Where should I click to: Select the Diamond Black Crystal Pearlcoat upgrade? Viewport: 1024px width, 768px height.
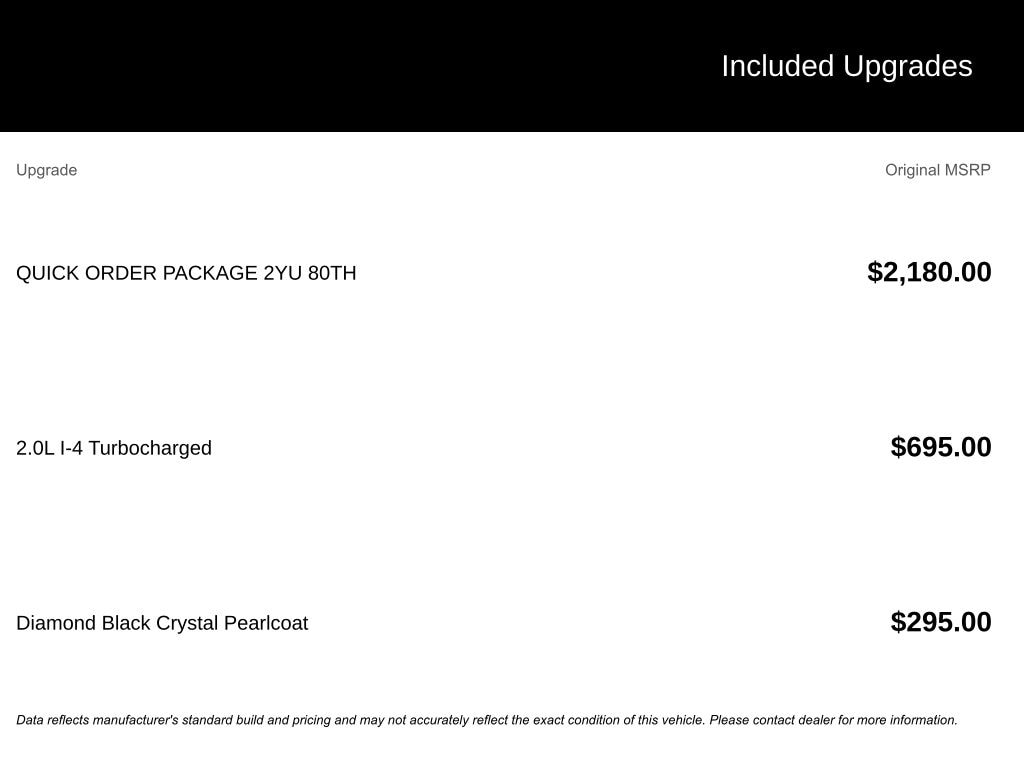click(x=162, y=623)
